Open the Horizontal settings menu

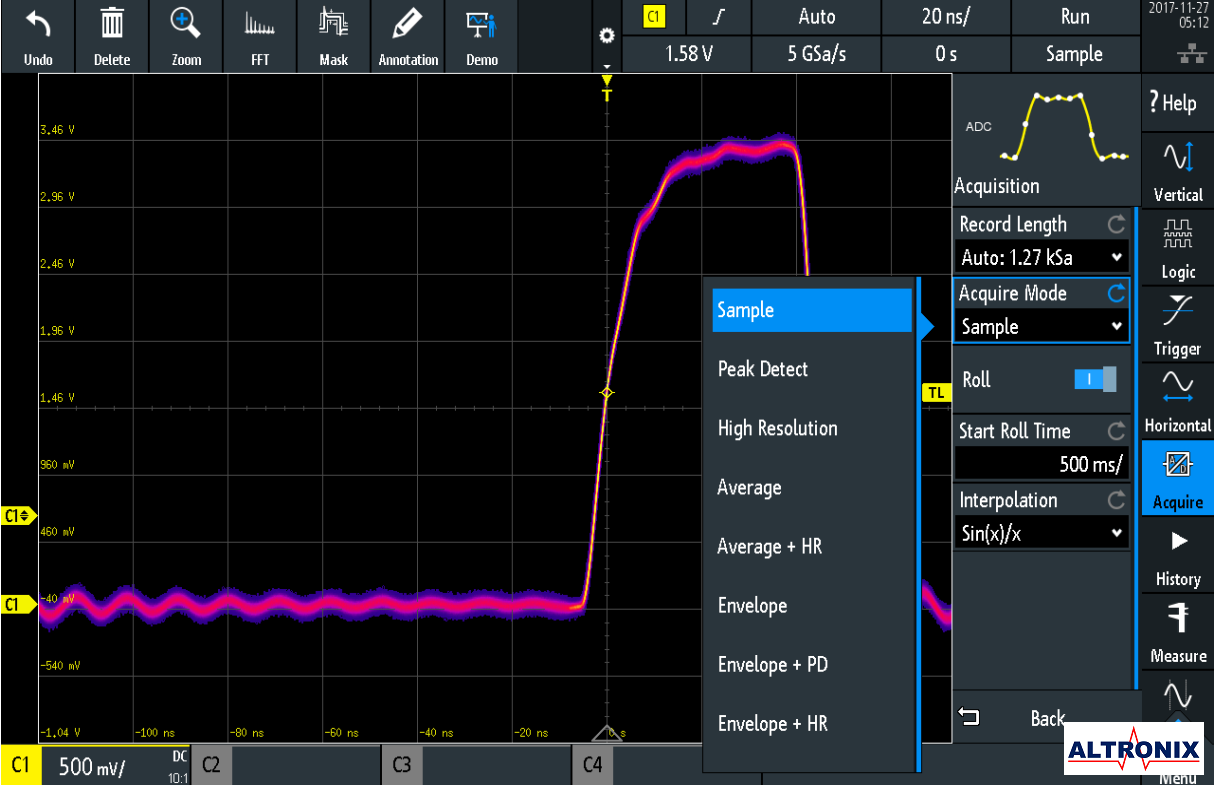[x=1177, y=402]
